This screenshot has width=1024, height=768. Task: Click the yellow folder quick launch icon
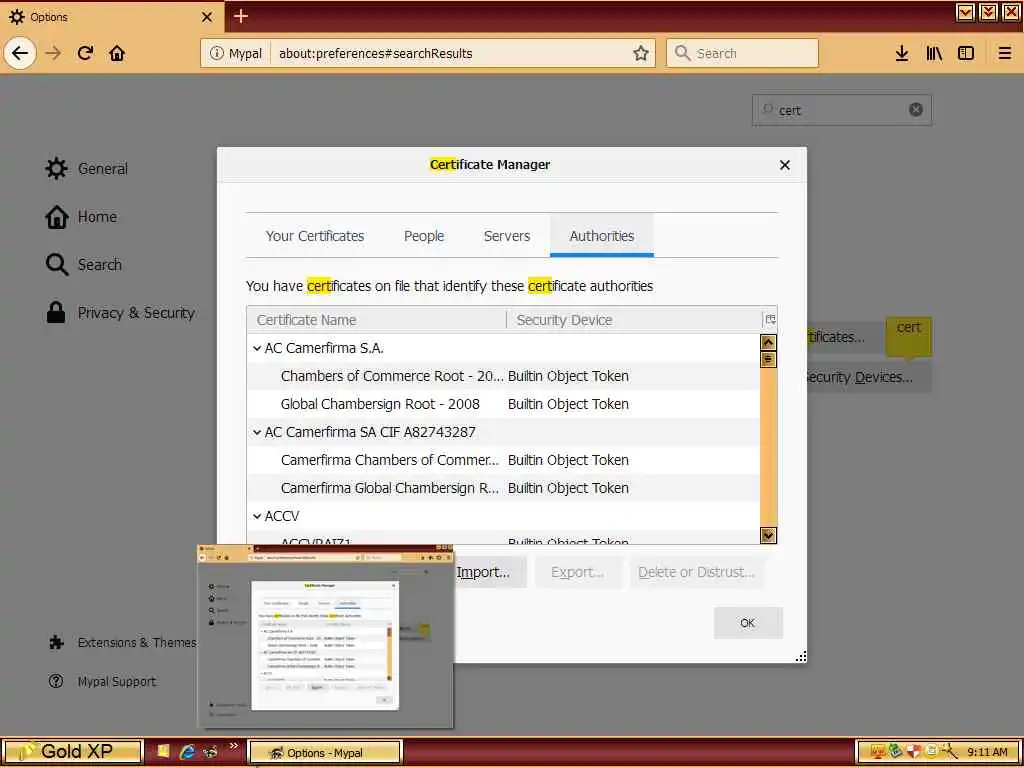pos(163,751)
